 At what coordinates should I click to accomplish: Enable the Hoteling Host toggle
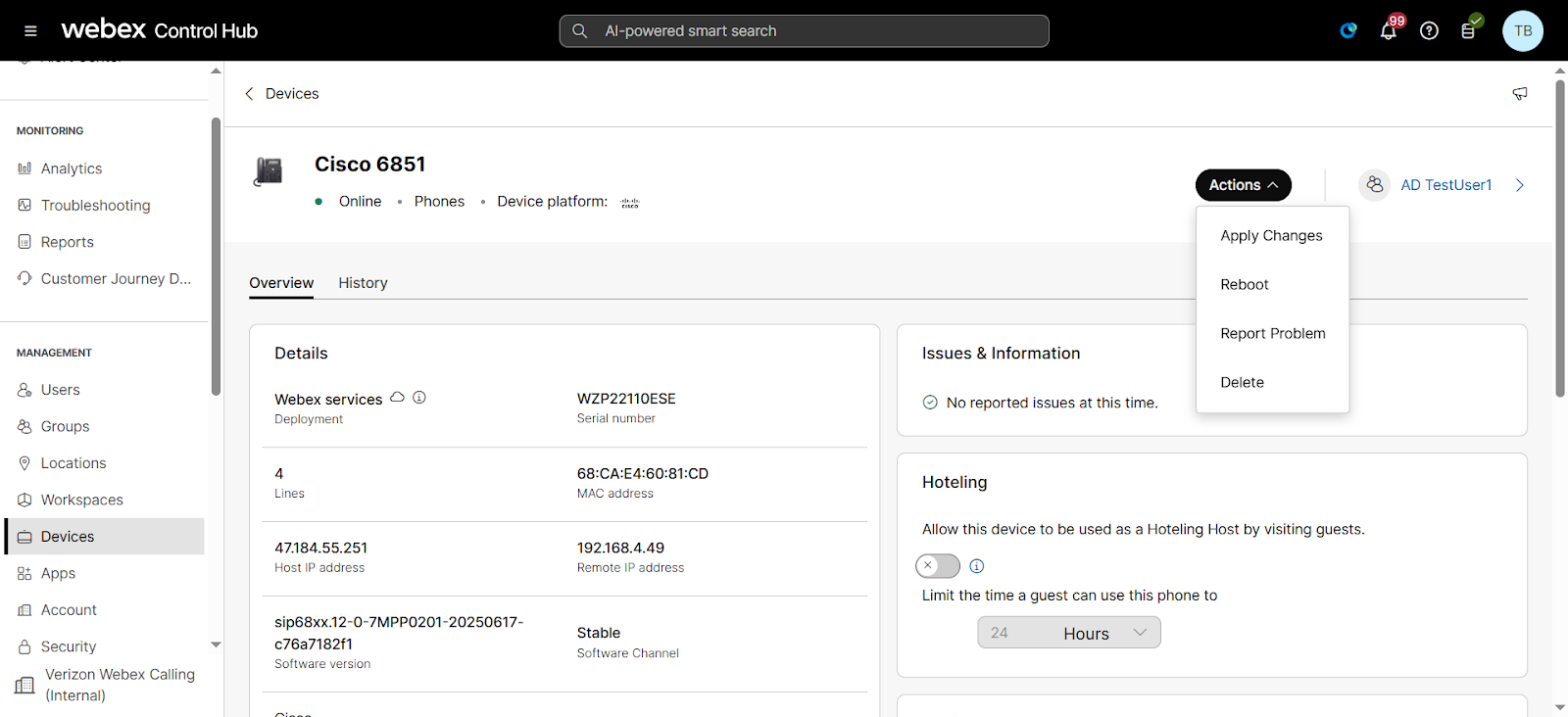(x=938, y=566)
